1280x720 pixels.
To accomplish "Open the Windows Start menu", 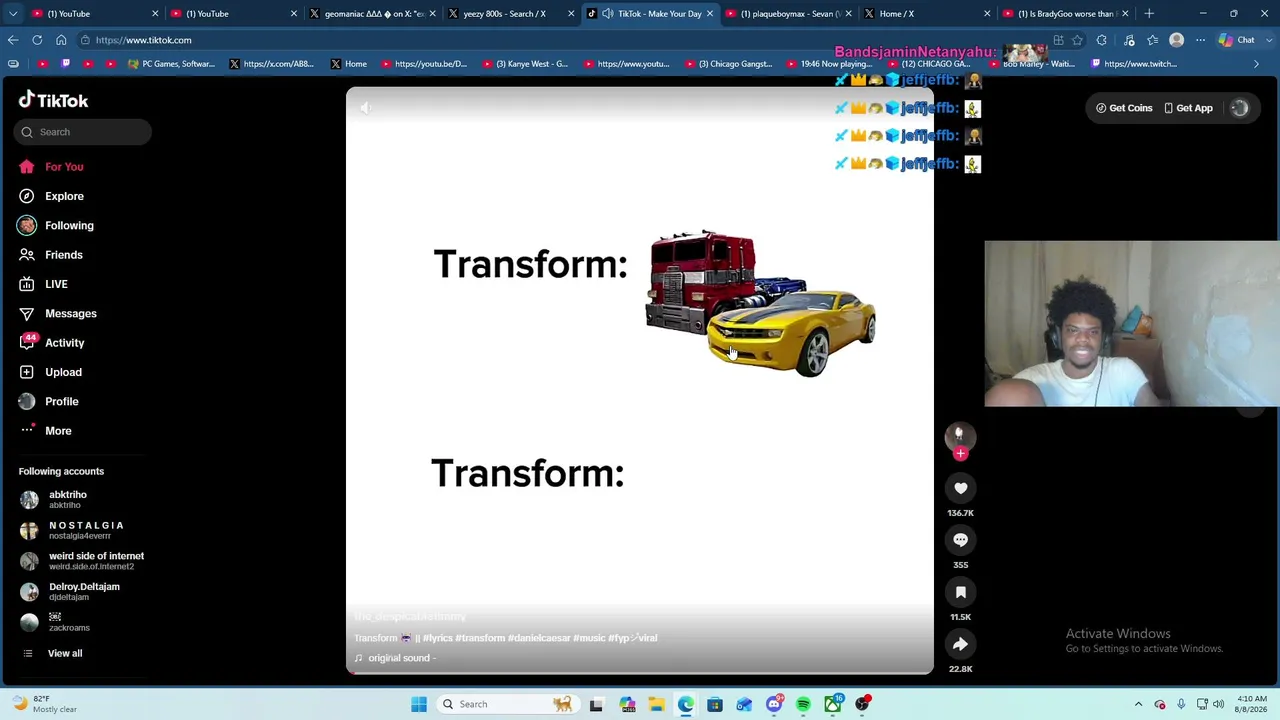I will tap(419, 704).
